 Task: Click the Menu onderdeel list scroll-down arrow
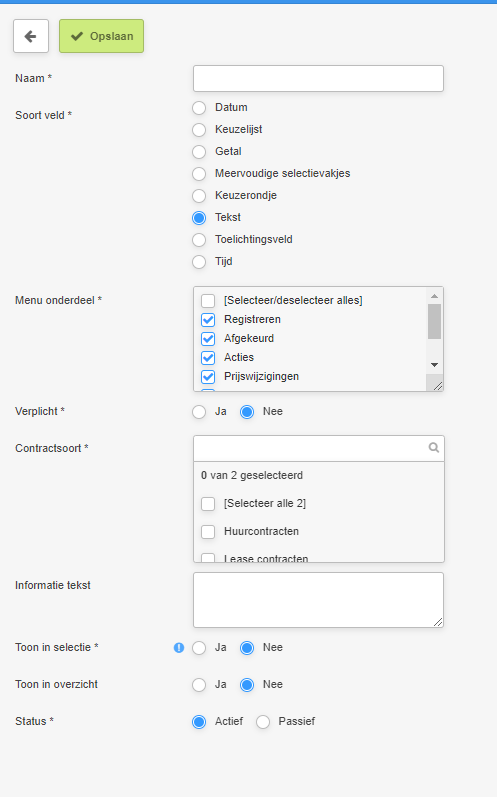(434, 364)
